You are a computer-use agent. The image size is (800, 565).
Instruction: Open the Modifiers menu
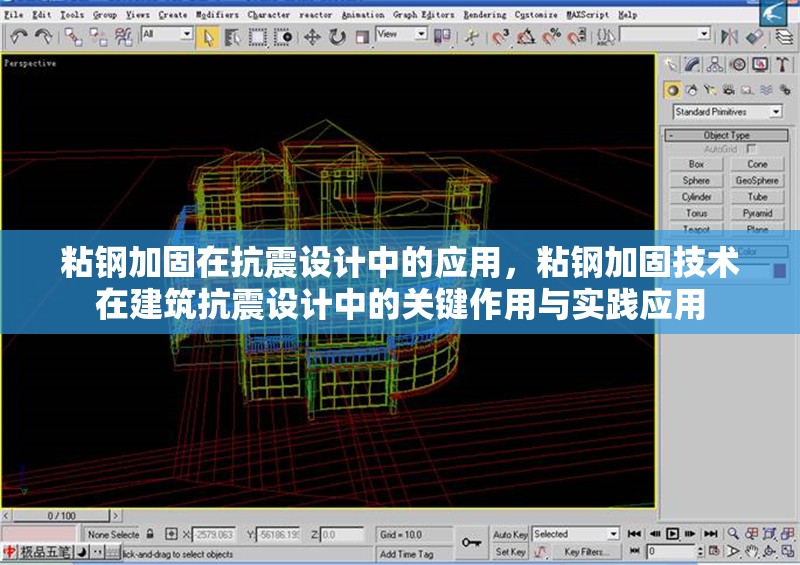(x=217, y=15)
